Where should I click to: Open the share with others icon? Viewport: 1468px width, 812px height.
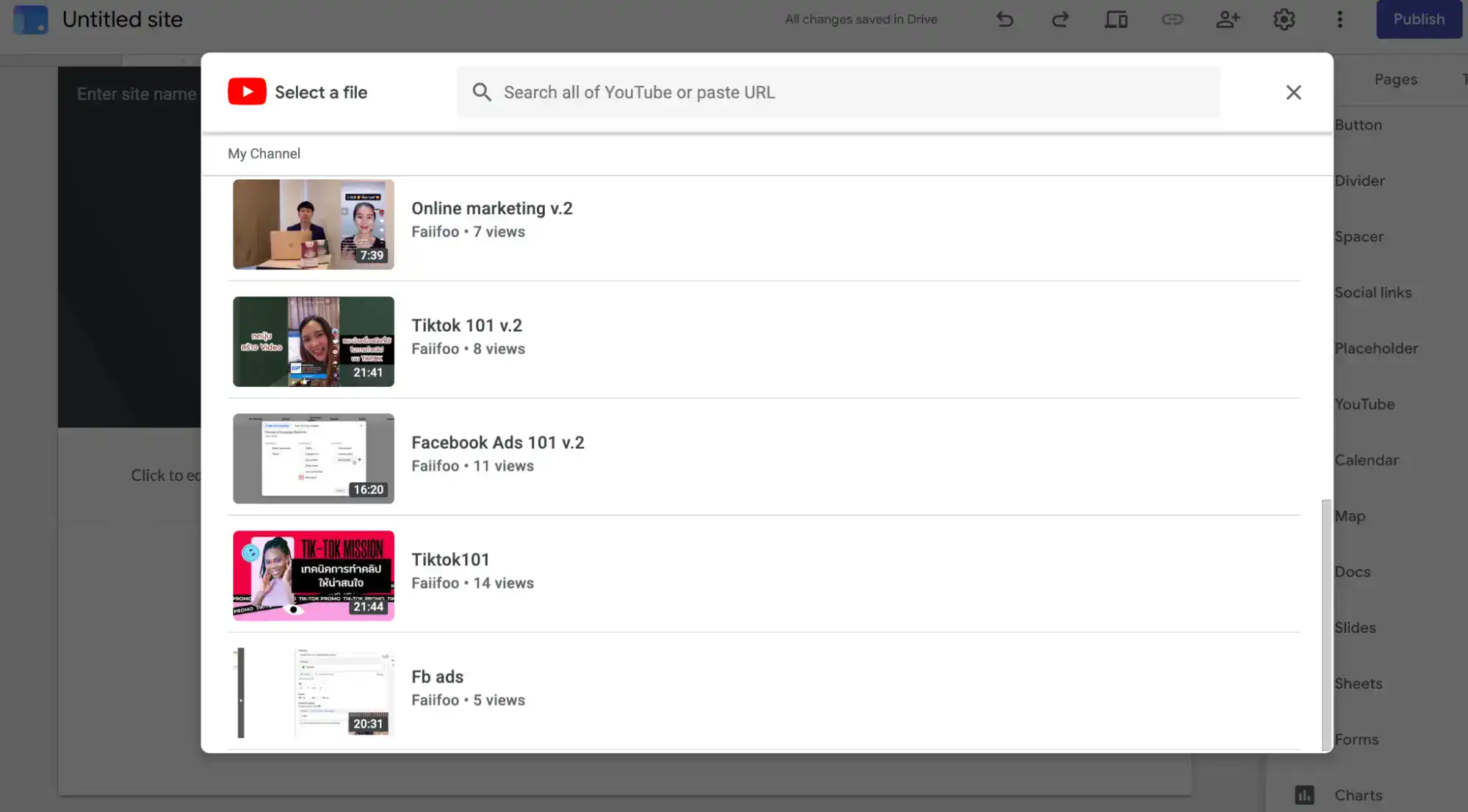pyautogui.click(x=1228, y=19)
